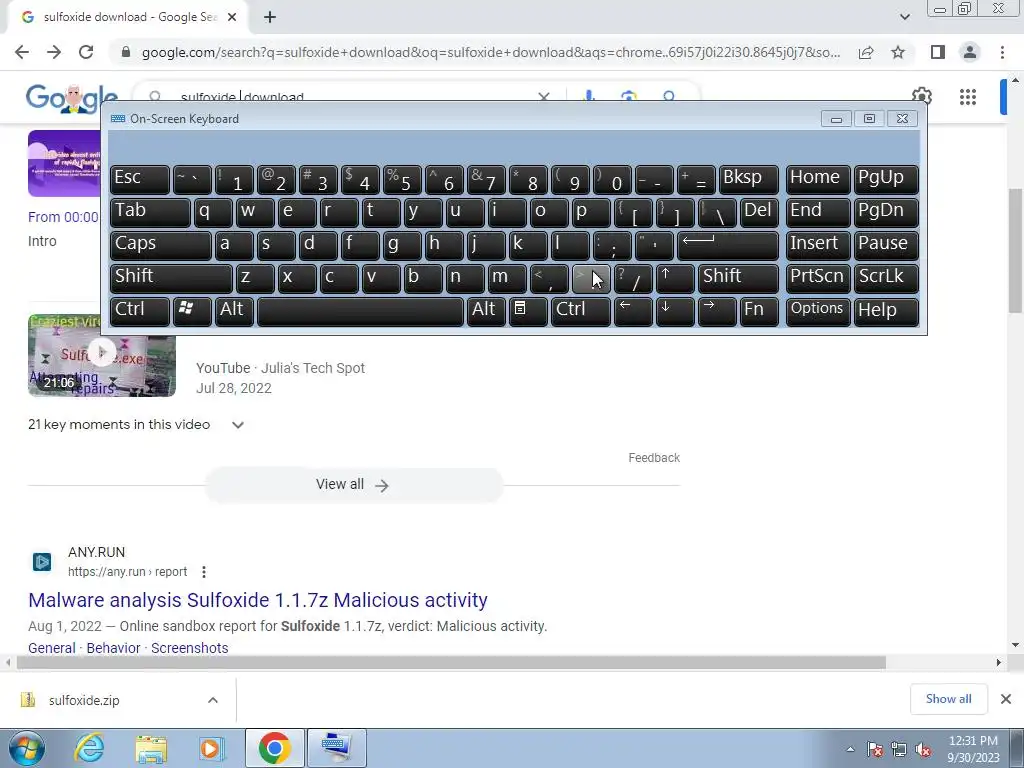Launch Internet Explorer from the taskbar
The image size is (1024, 768).
[x=89, y=748]
